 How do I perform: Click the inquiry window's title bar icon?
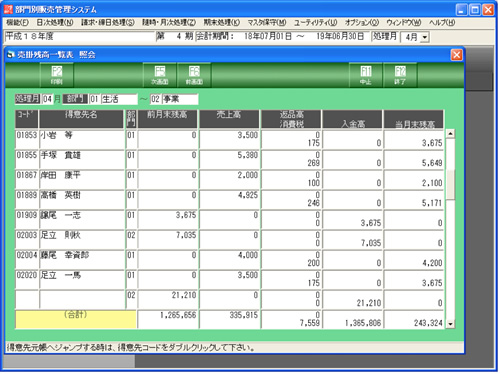pyautogui.click(x=11, y=55)
